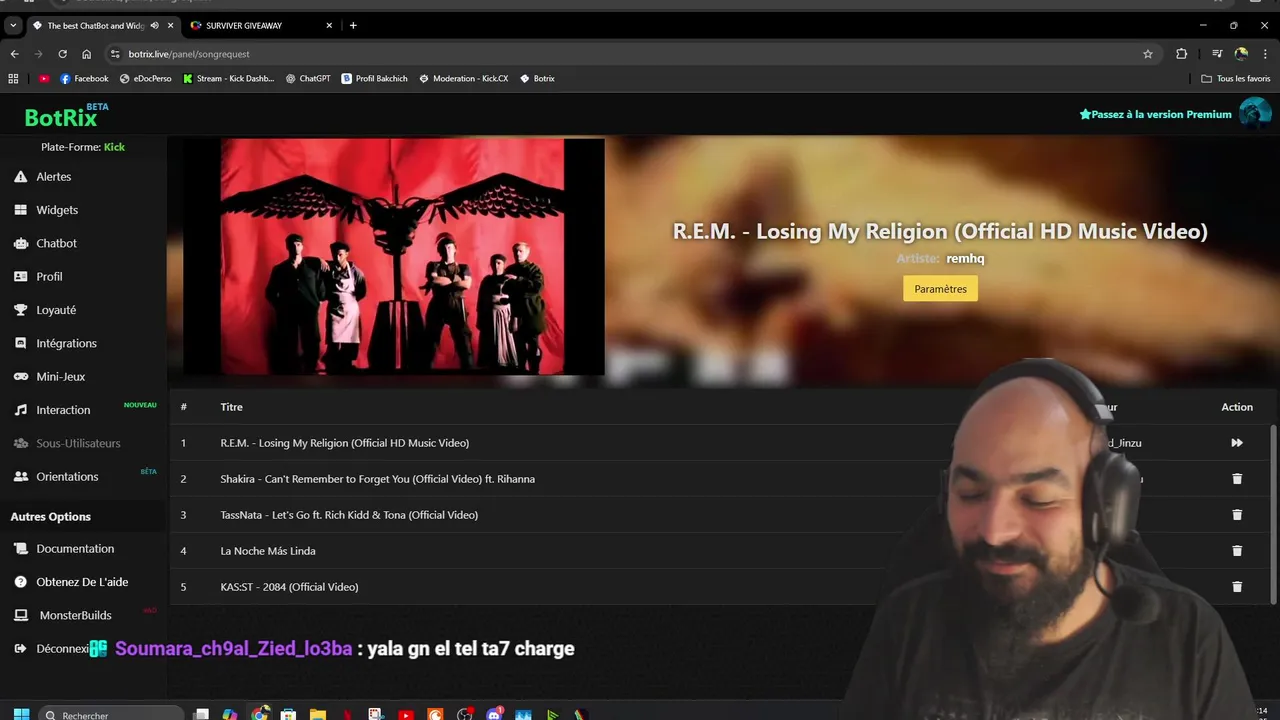This screenshot has height=720, width=1280.
Task: Select La Noche Más Linda row title
Action: point(268,551)
